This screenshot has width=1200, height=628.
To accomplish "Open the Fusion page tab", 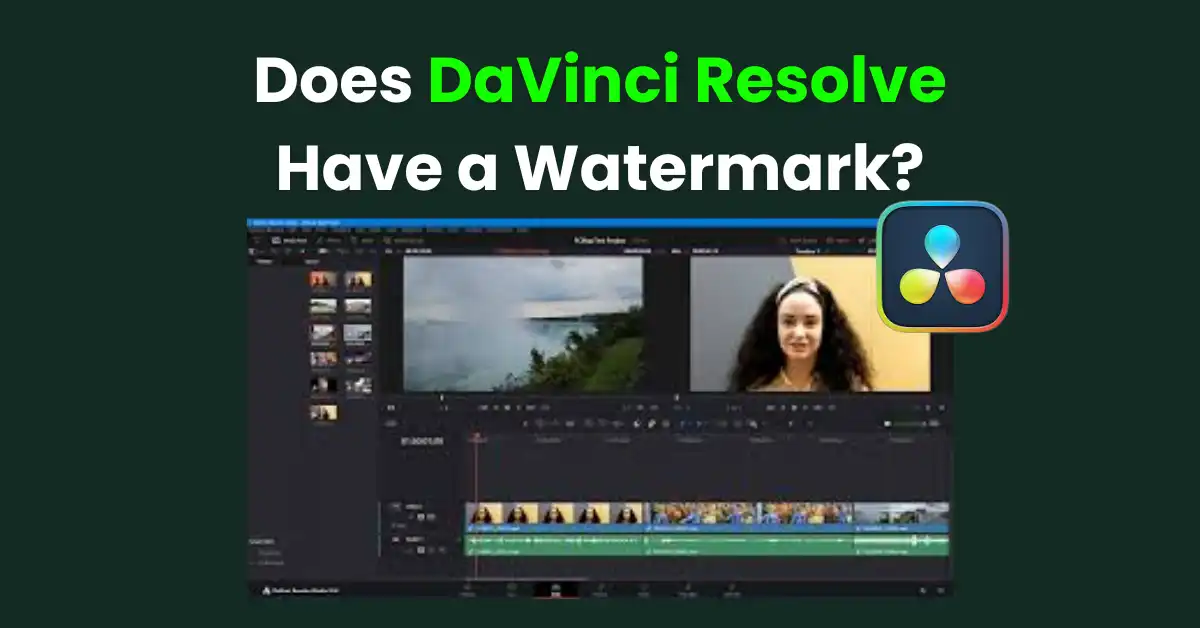I will point(600,590).
